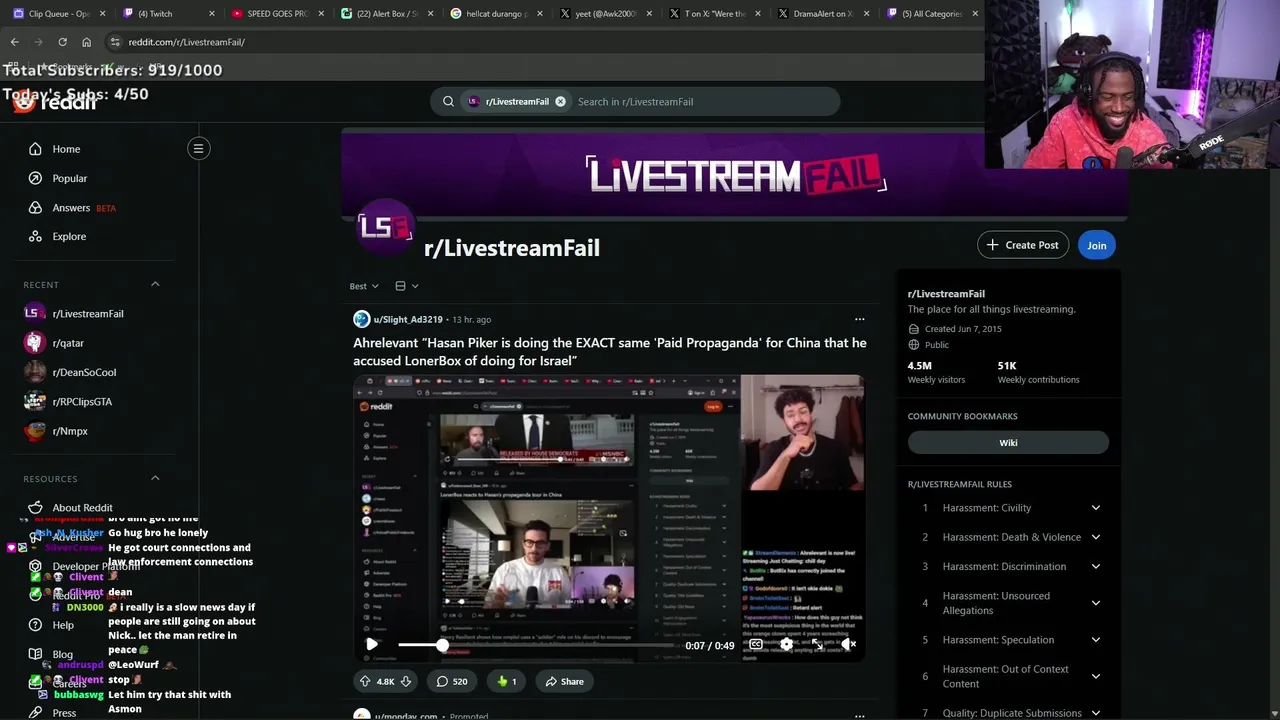Viewport: 1280px width, 720px height.
Task: Open video settings gear
Action: pyautogui.click(x=787, y=645)
